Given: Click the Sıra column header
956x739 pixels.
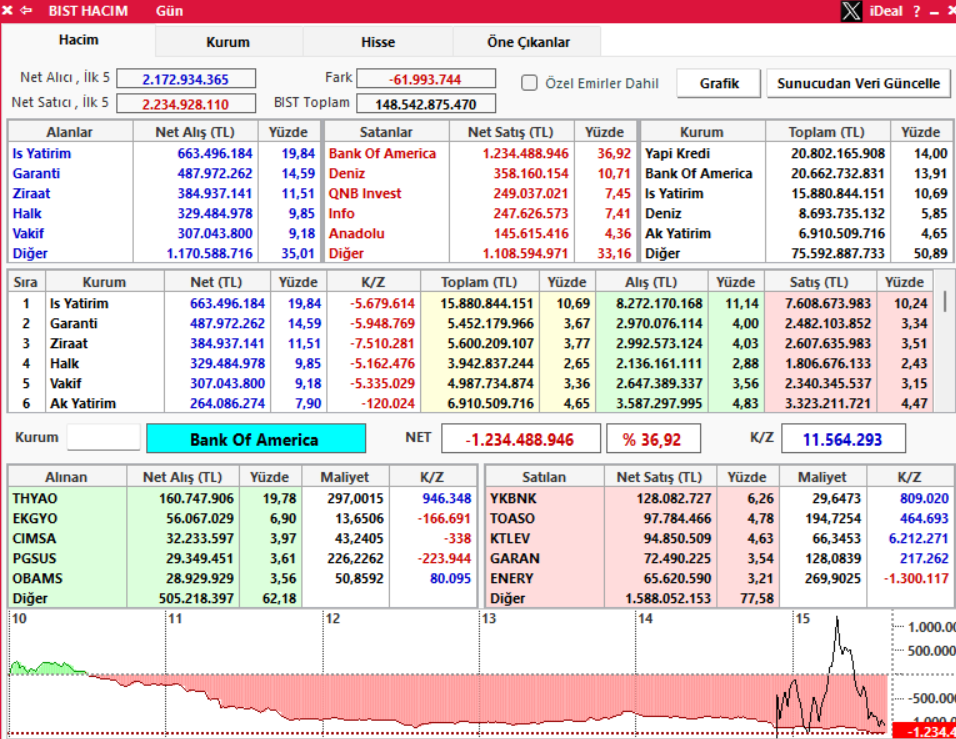Looking at the screenshot, I should [x=26, y=282].
